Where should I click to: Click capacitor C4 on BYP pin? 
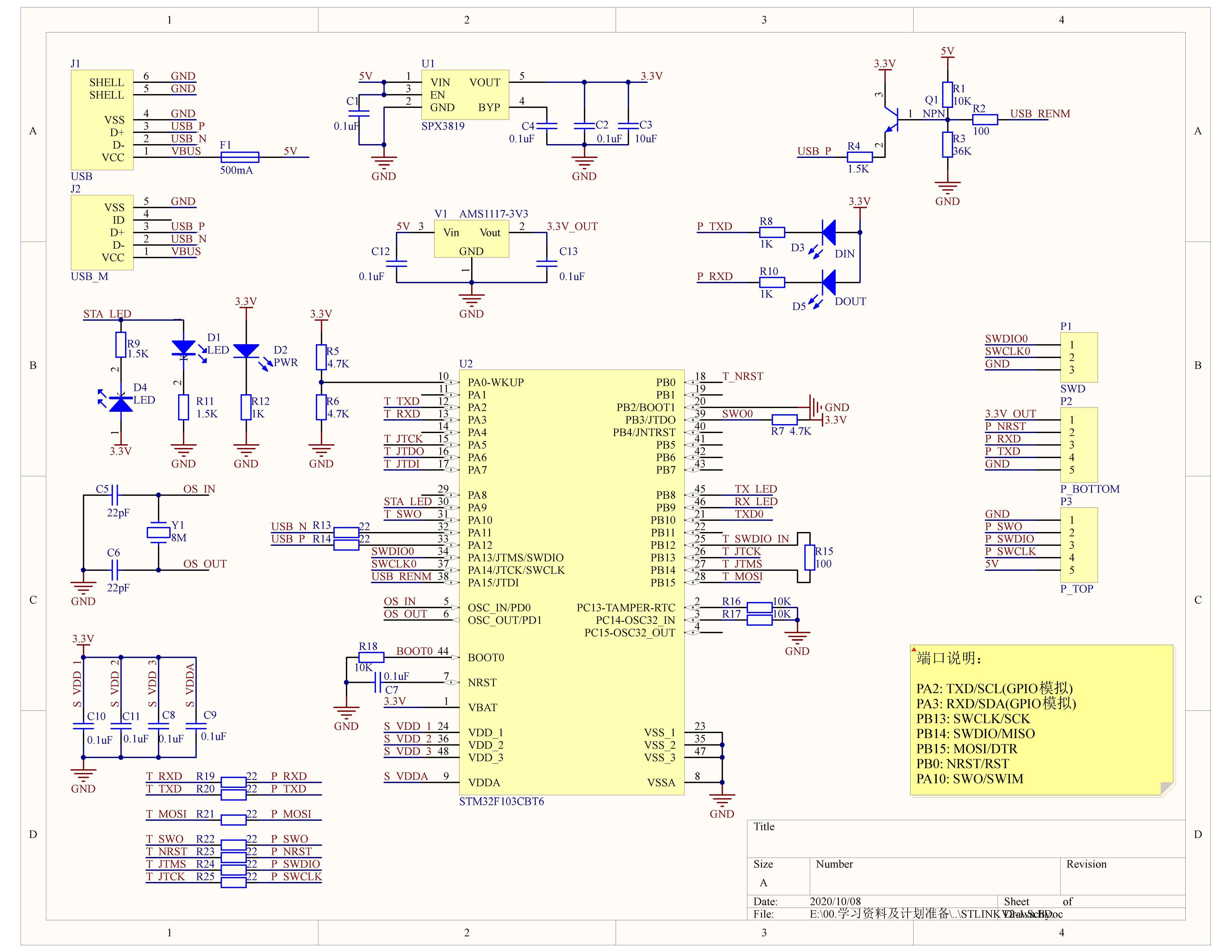pyautogui.click(x=547, y=126)
